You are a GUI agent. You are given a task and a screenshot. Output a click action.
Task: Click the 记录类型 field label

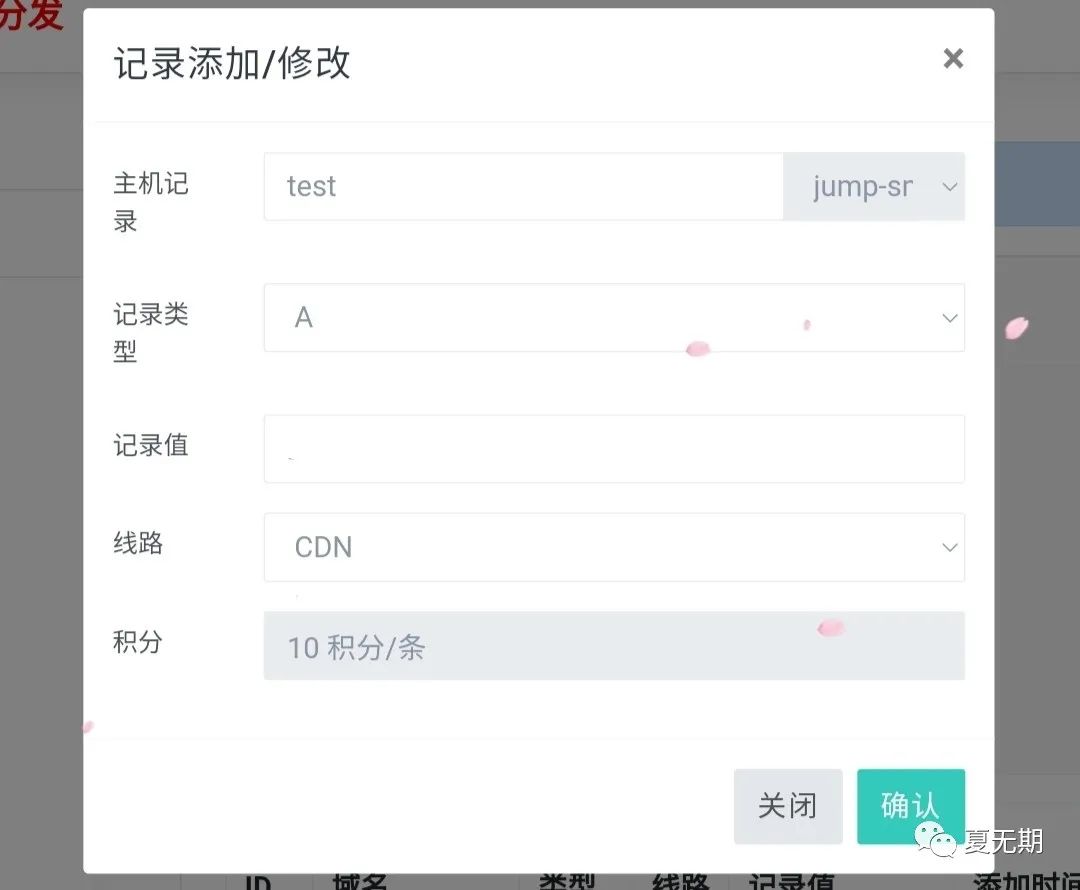(x=151, y=333)
